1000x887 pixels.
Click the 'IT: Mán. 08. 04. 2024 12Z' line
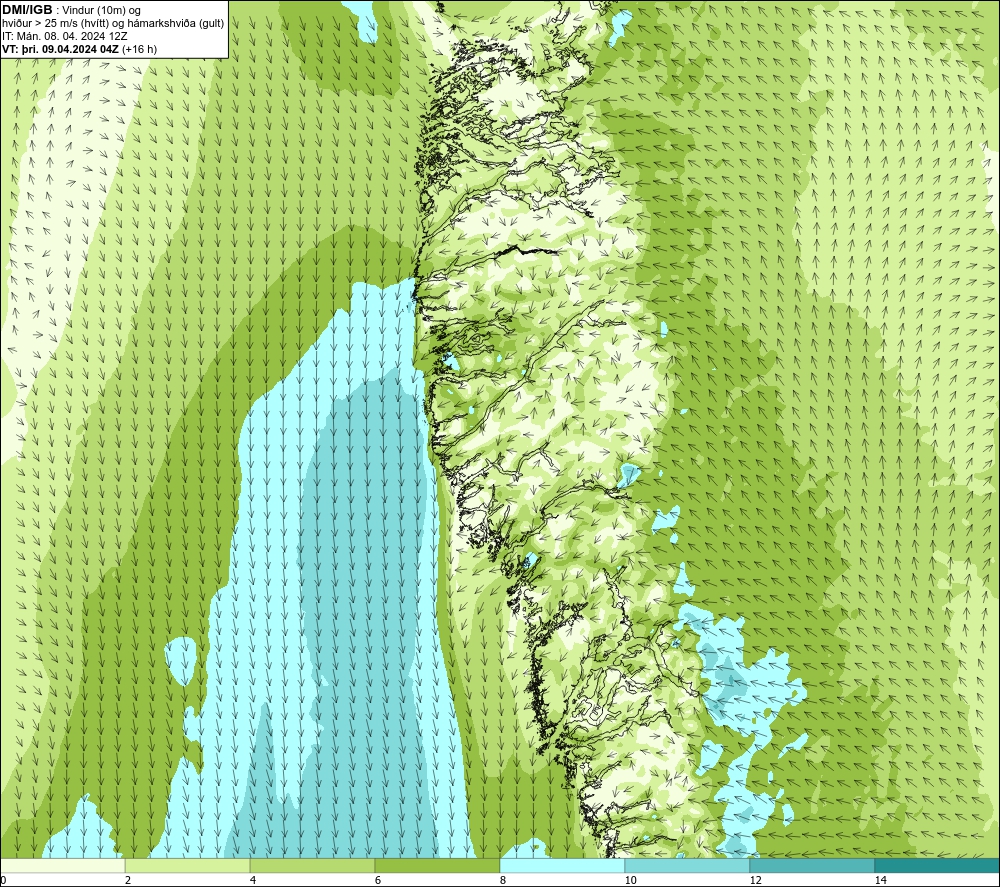tap(64, 36)
